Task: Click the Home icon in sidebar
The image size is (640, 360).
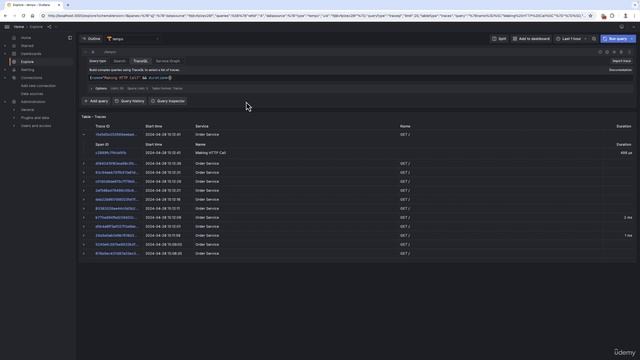Action: pyautogui.click(x=14, y=38)
